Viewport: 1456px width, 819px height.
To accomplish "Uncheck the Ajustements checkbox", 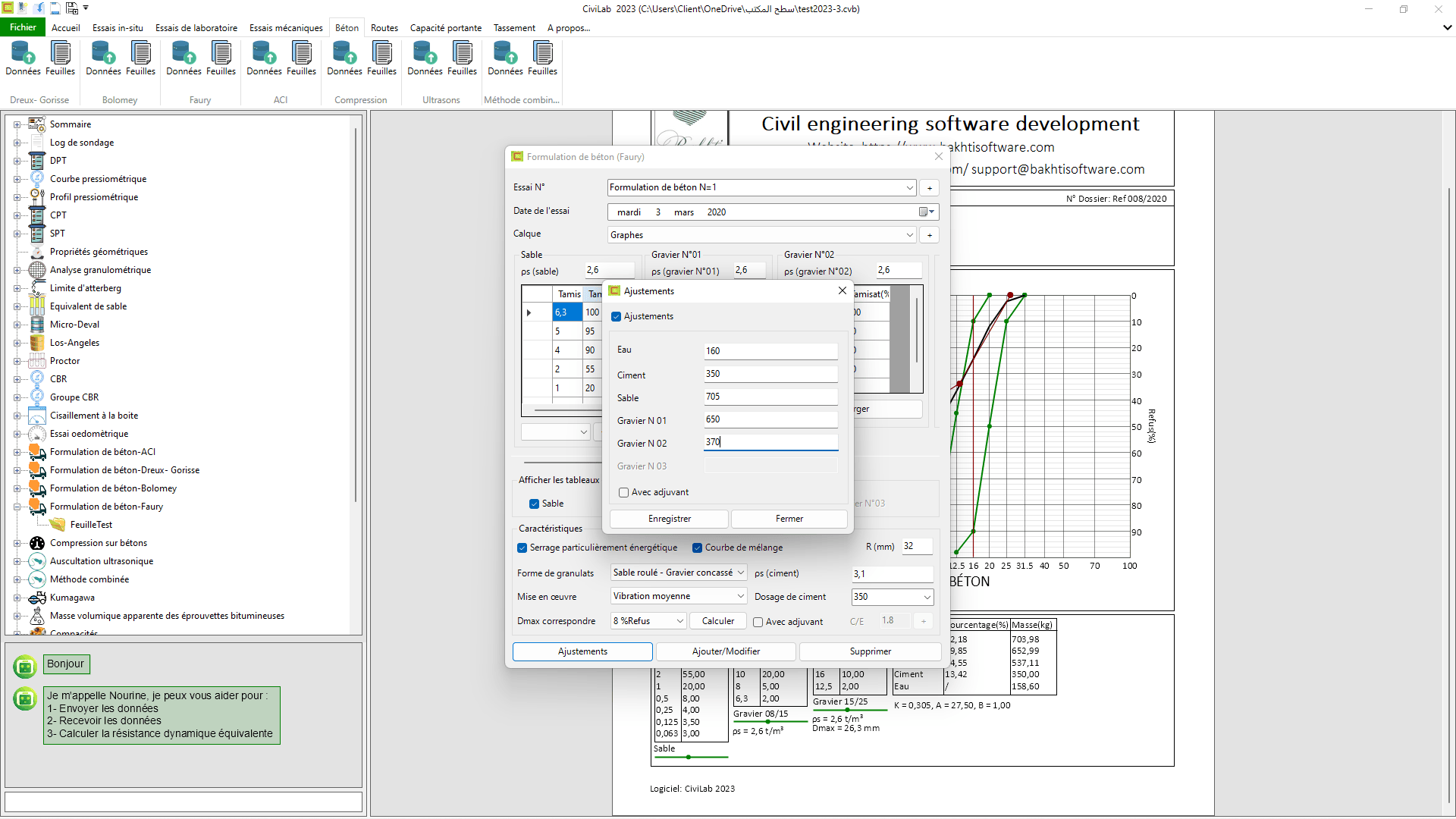I will [616, 317].
